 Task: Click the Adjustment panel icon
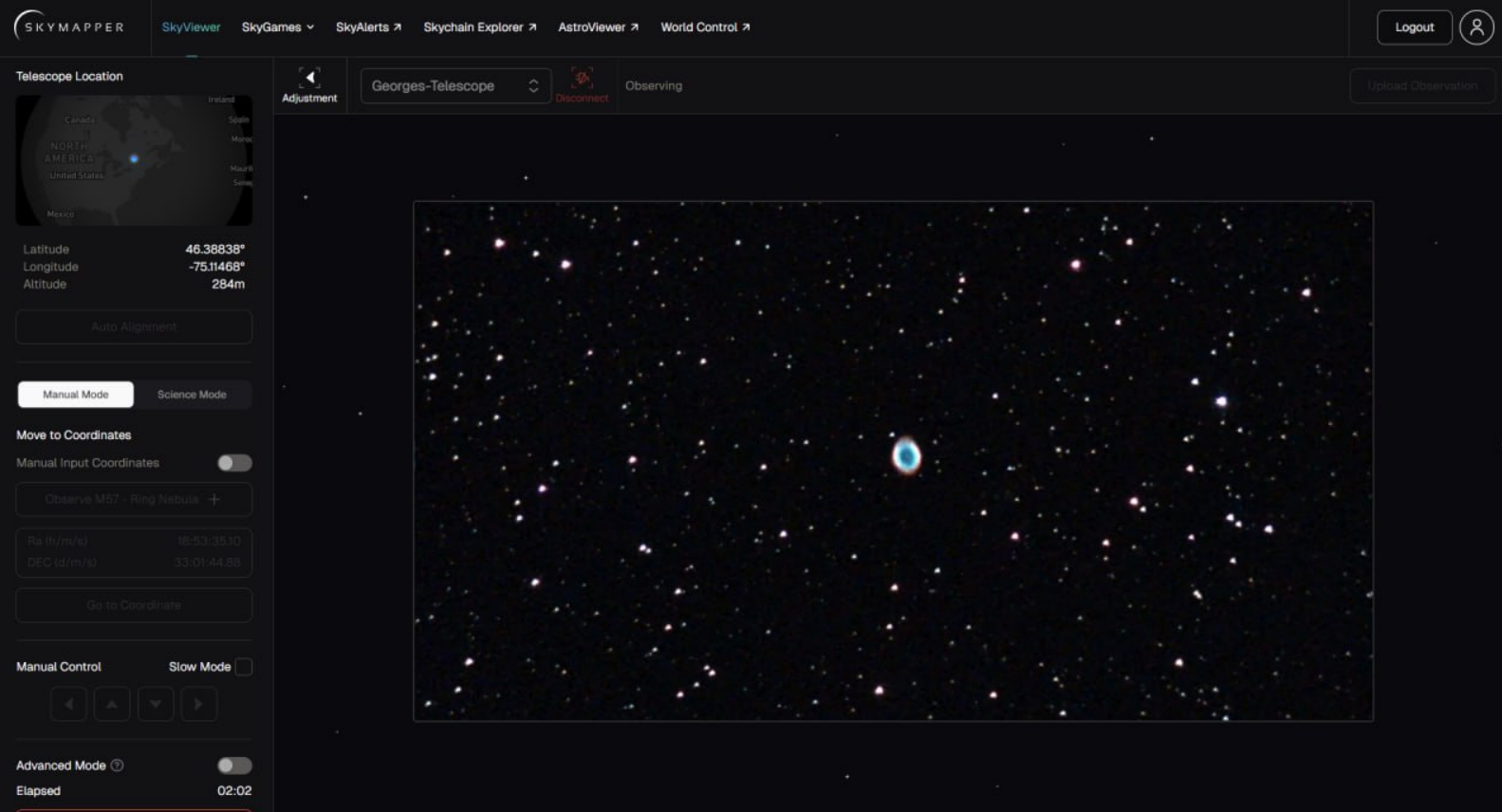coord(309,79)
